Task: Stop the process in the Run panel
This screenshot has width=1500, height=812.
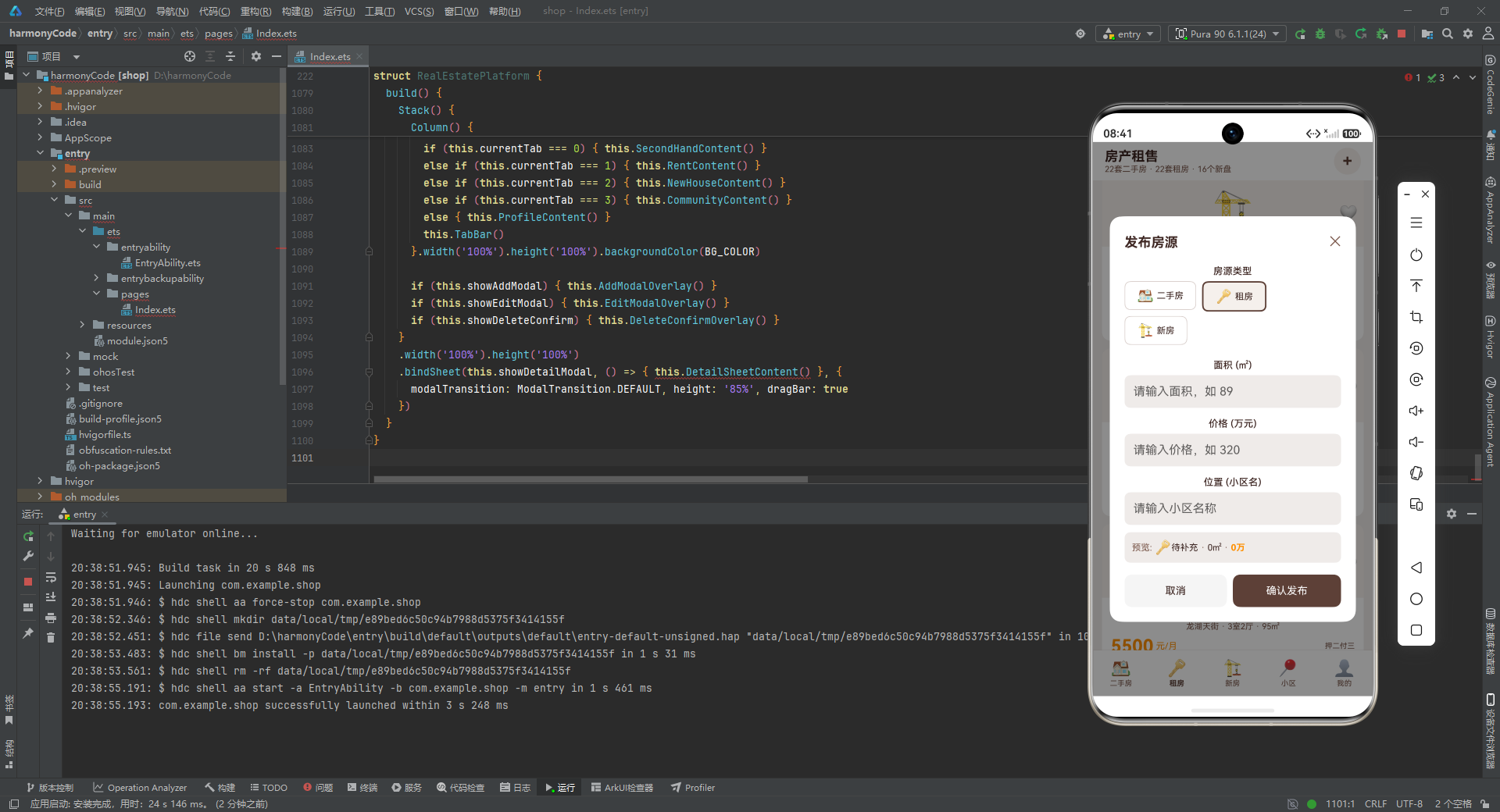Action: click(28, 582)
